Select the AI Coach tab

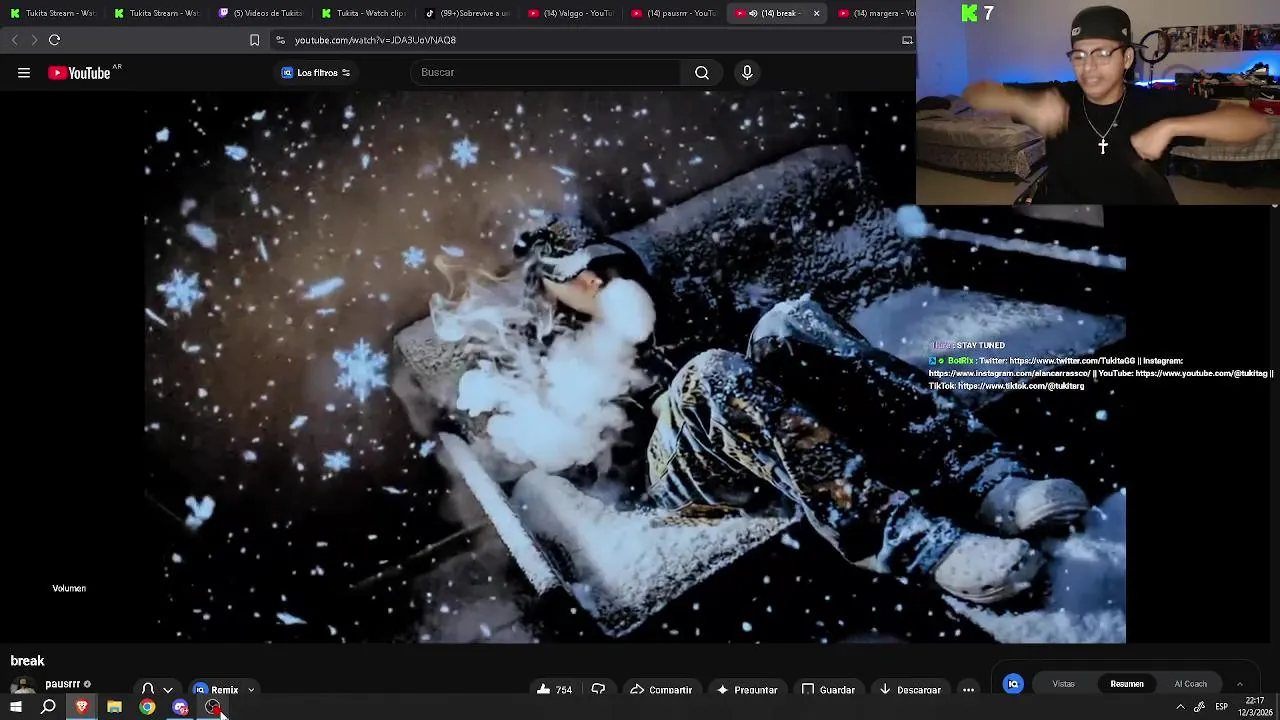(x=1190, y=684)
